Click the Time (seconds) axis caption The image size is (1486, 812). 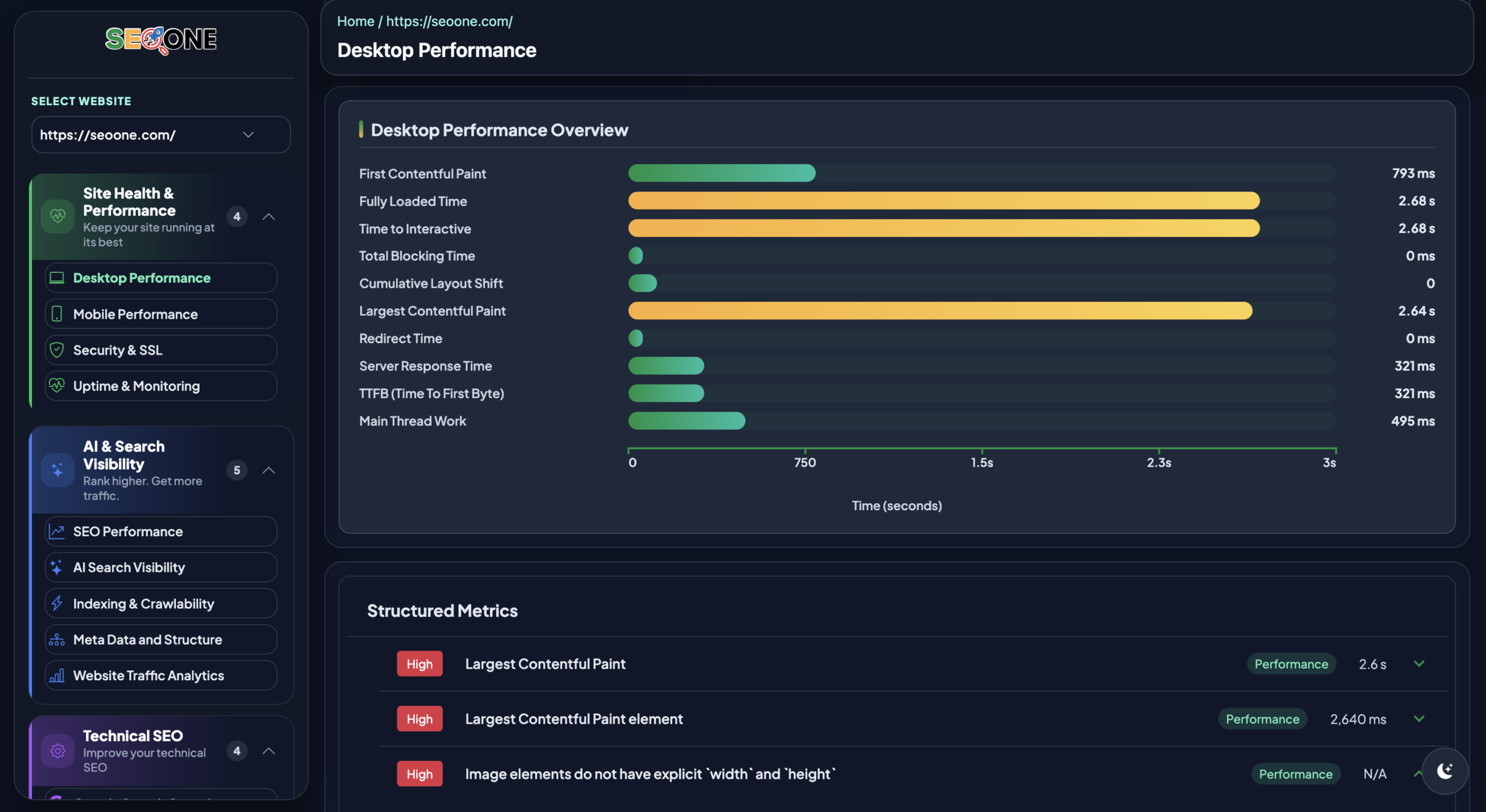point(897,506)
